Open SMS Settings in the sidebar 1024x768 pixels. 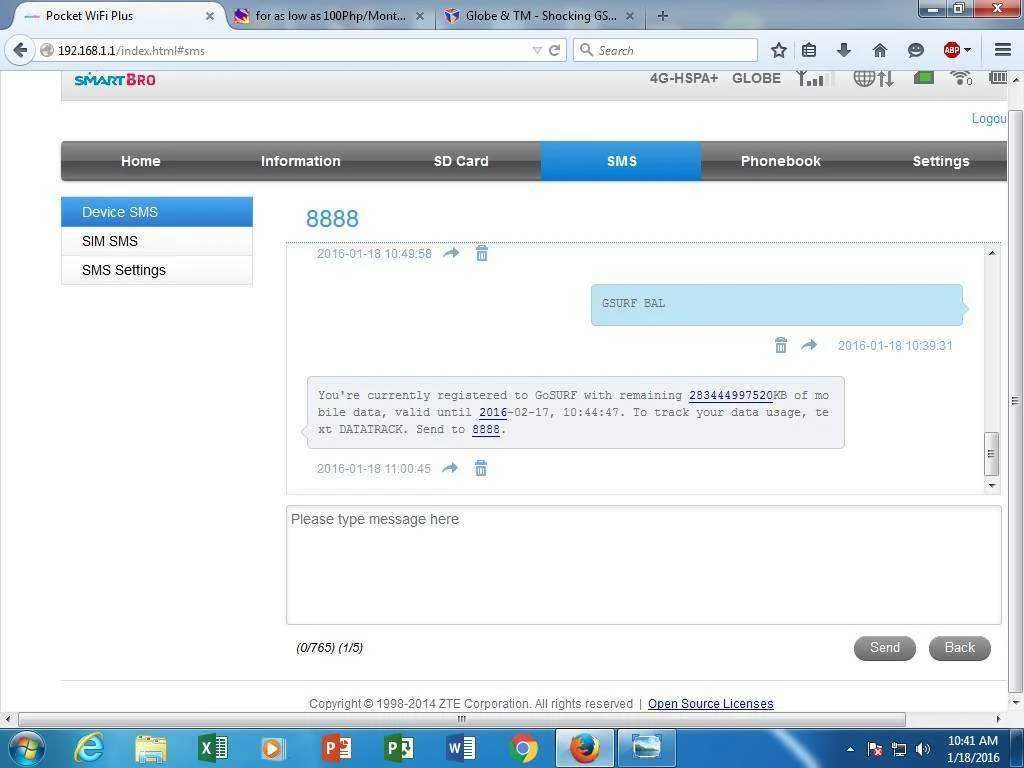(157, 270)
